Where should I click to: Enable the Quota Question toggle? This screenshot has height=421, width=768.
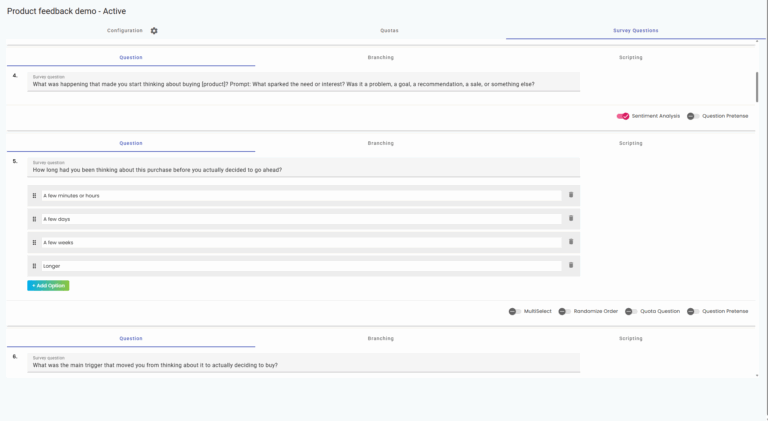631,311
